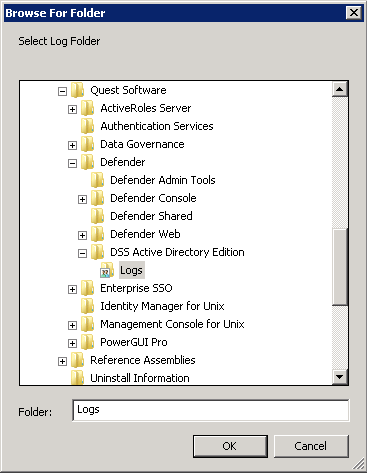Click the scrollbar down arrow

pyautogui.click(x=340, y=377)
